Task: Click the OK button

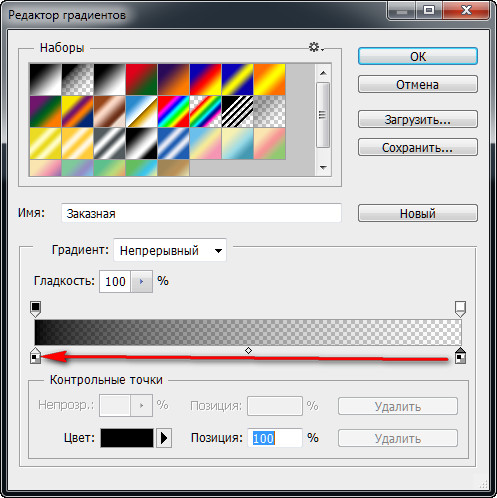Action: (x=418, y=56)
